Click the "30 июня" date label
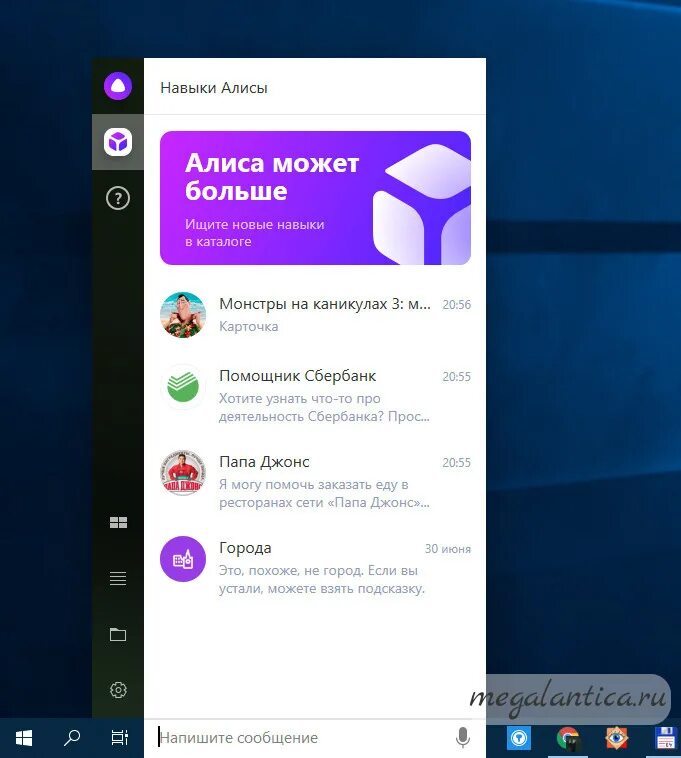 pos(448,549)
